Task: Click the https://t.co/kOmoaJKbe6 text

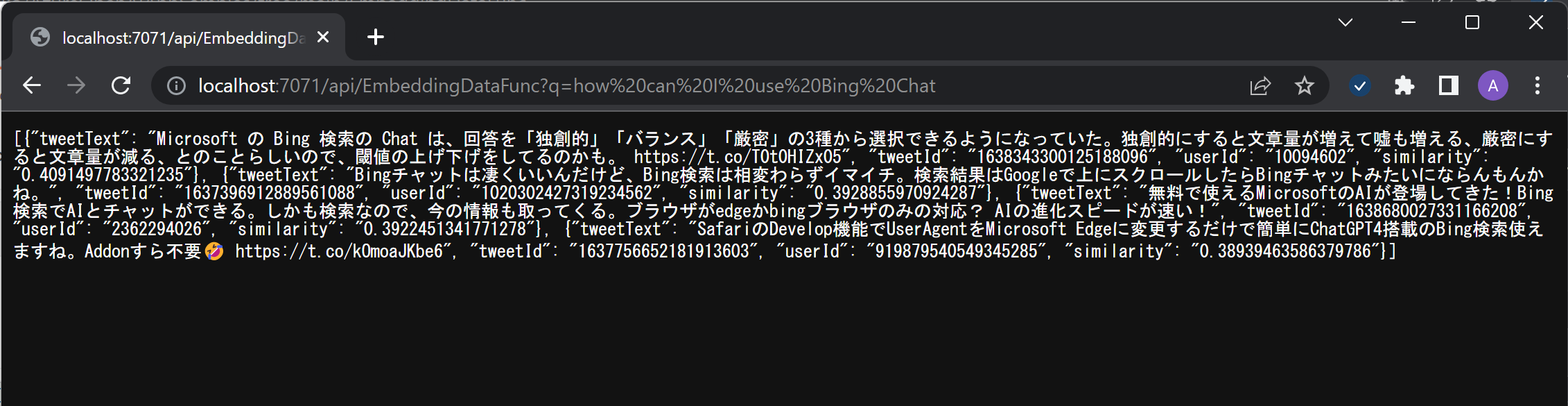Action: (x=339, y=251)
